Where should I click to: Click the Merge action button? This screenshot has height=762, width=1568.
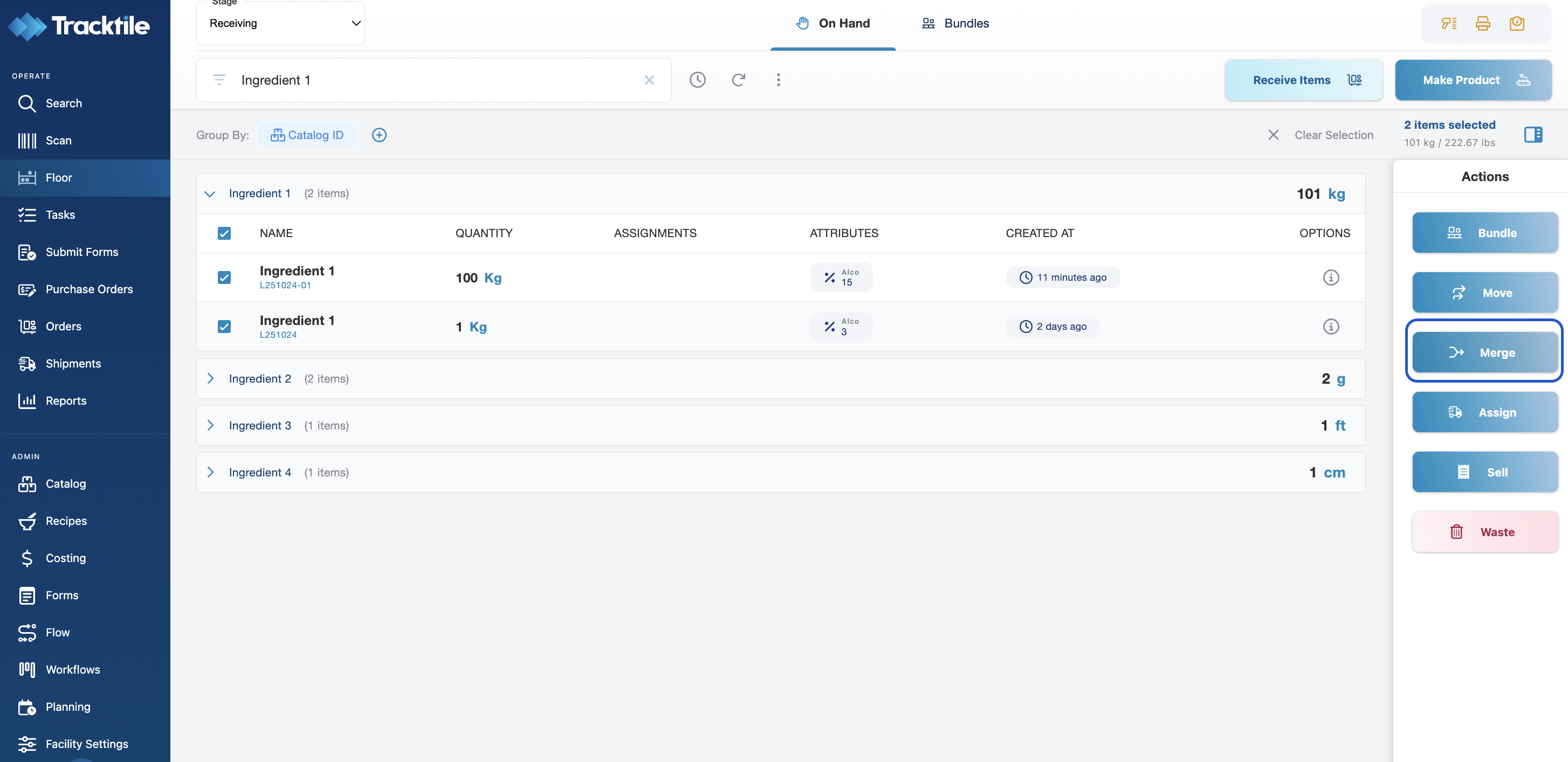tap(1484, 352)
